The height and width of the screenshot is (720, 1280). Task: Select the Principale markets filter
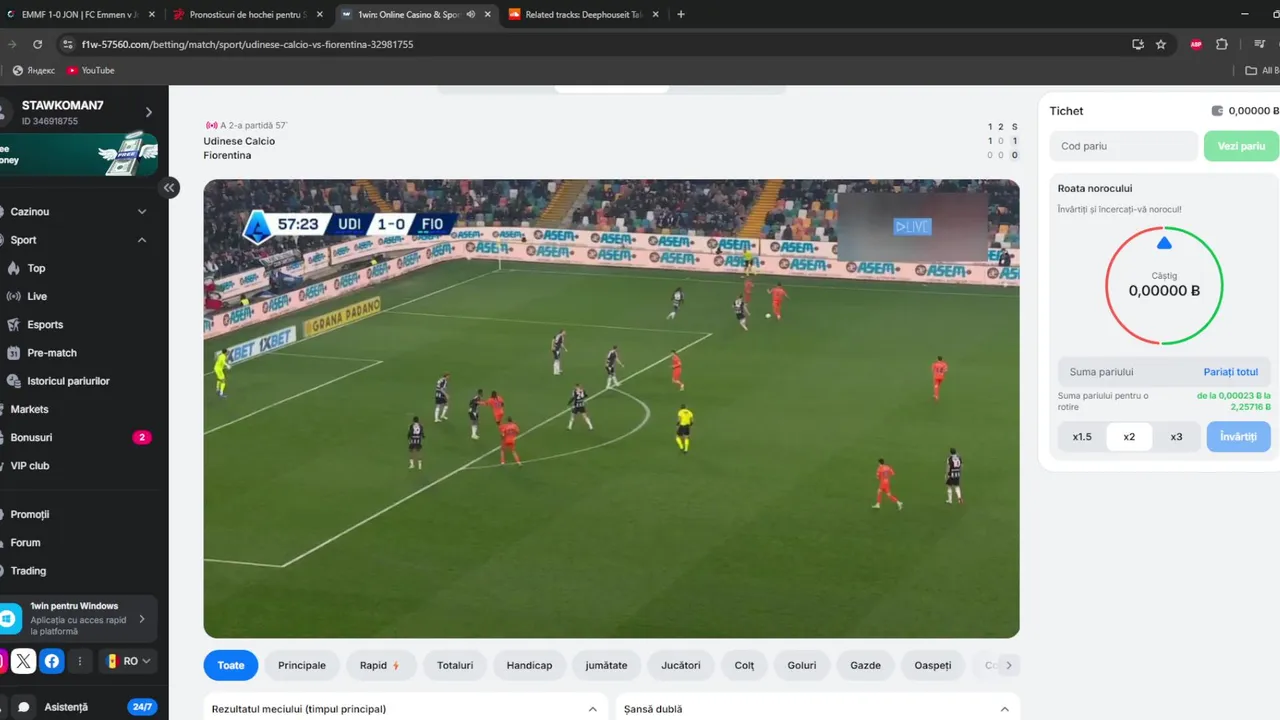pyautogui.click(x=302, y=665)
